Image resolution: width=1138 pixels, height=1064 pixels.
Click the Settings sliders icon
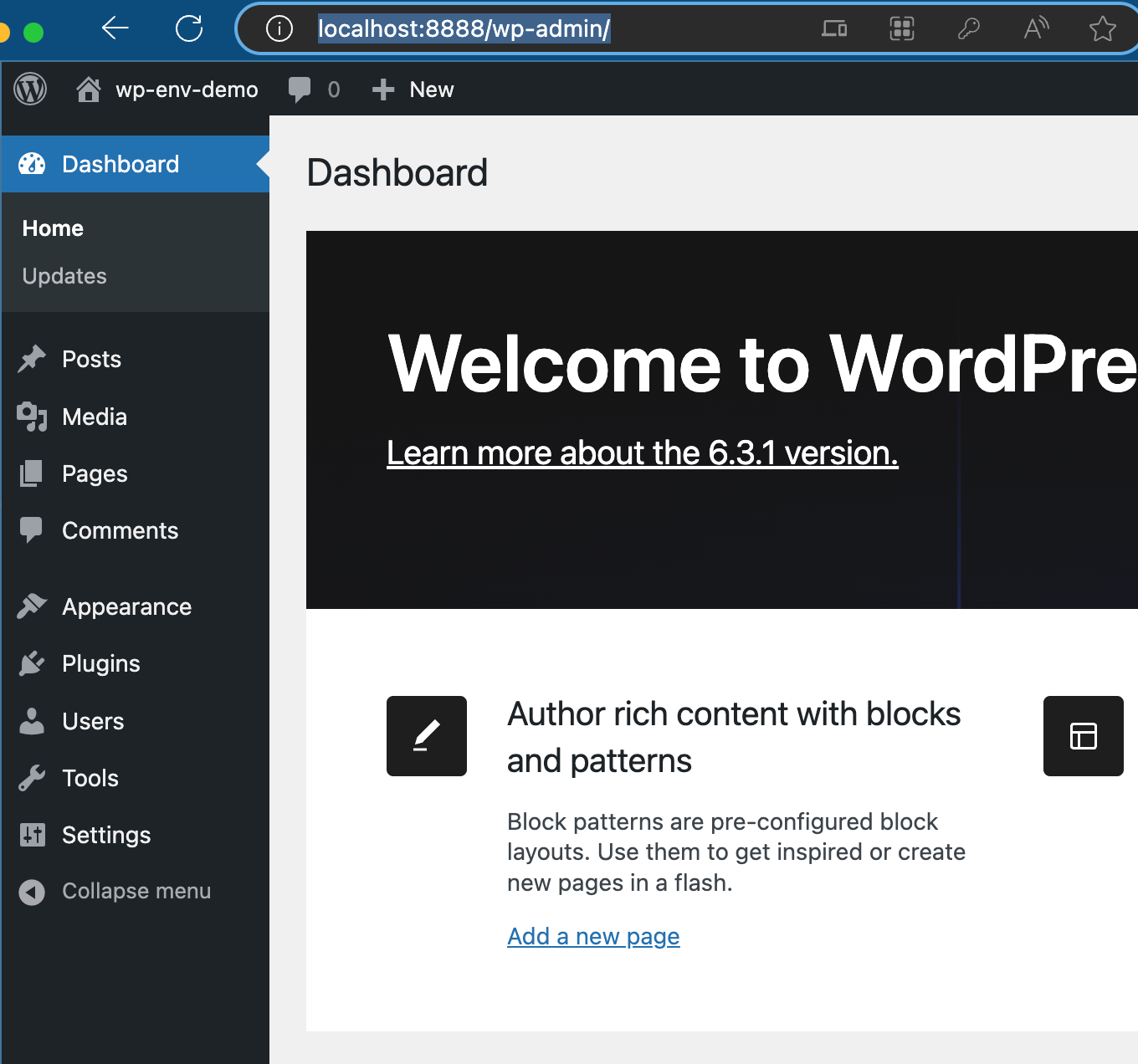pyautogui.click(x=32, y=835)
